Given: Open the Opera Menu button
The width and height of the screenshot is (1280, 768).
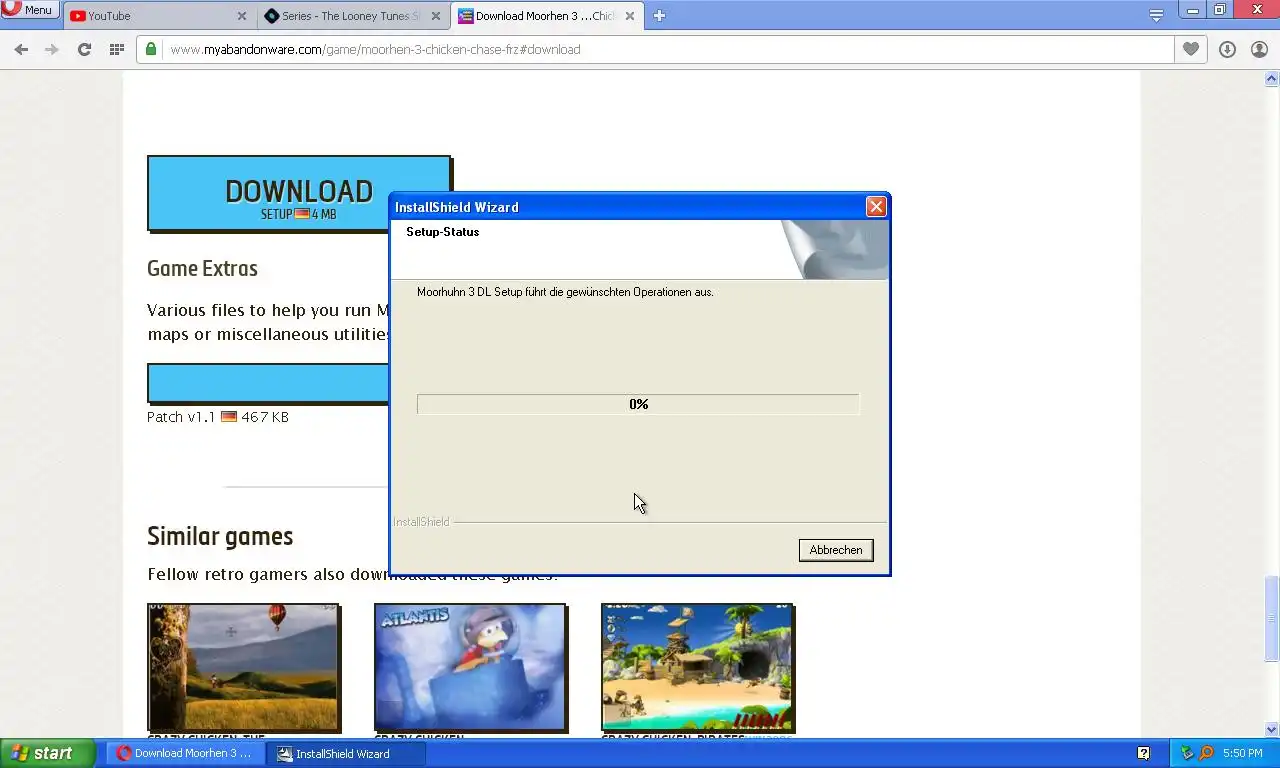Looking at the screenshot, I should [30, 10].
